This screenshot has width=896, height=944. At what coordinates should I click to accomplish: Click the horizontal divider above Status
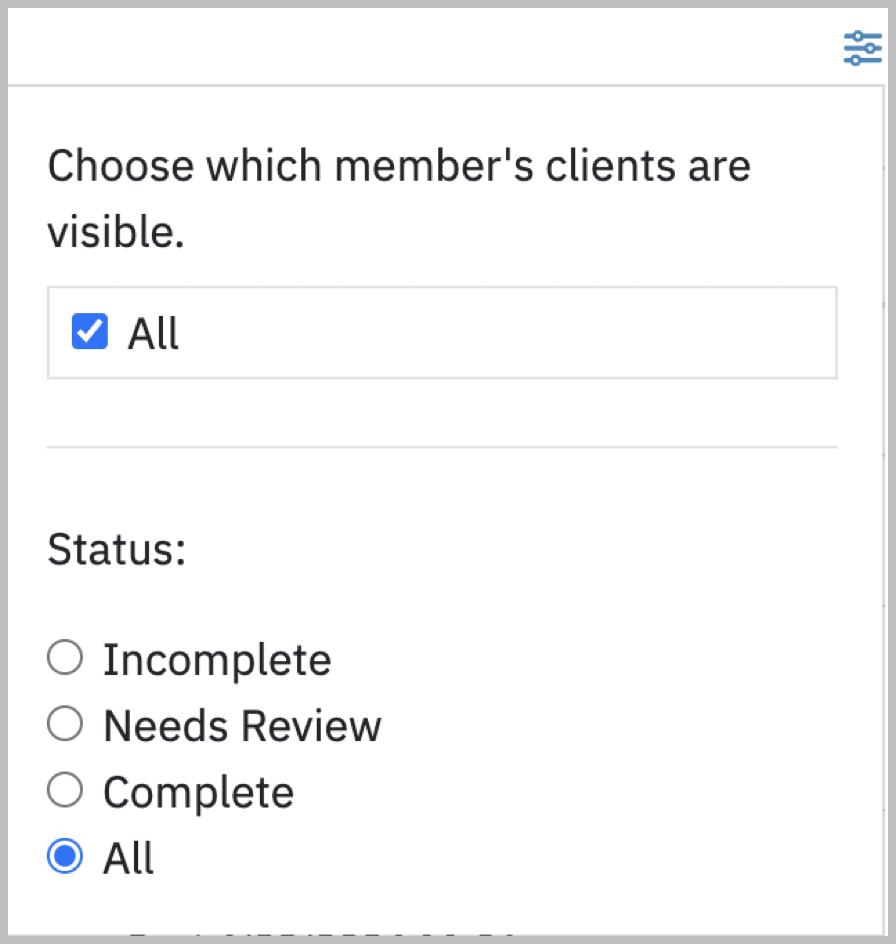click(x=443, y=447)
